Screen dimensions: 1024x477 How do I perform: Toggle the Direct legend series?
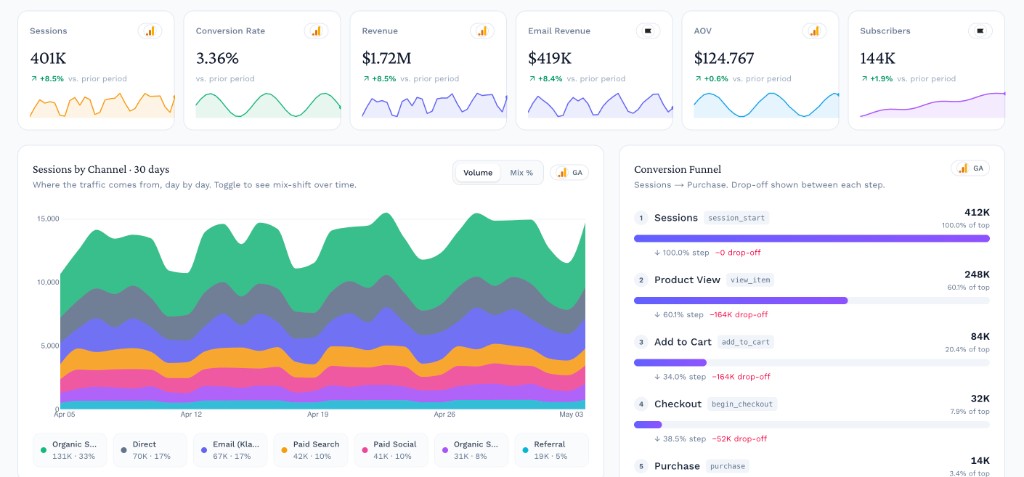(150, 450)
